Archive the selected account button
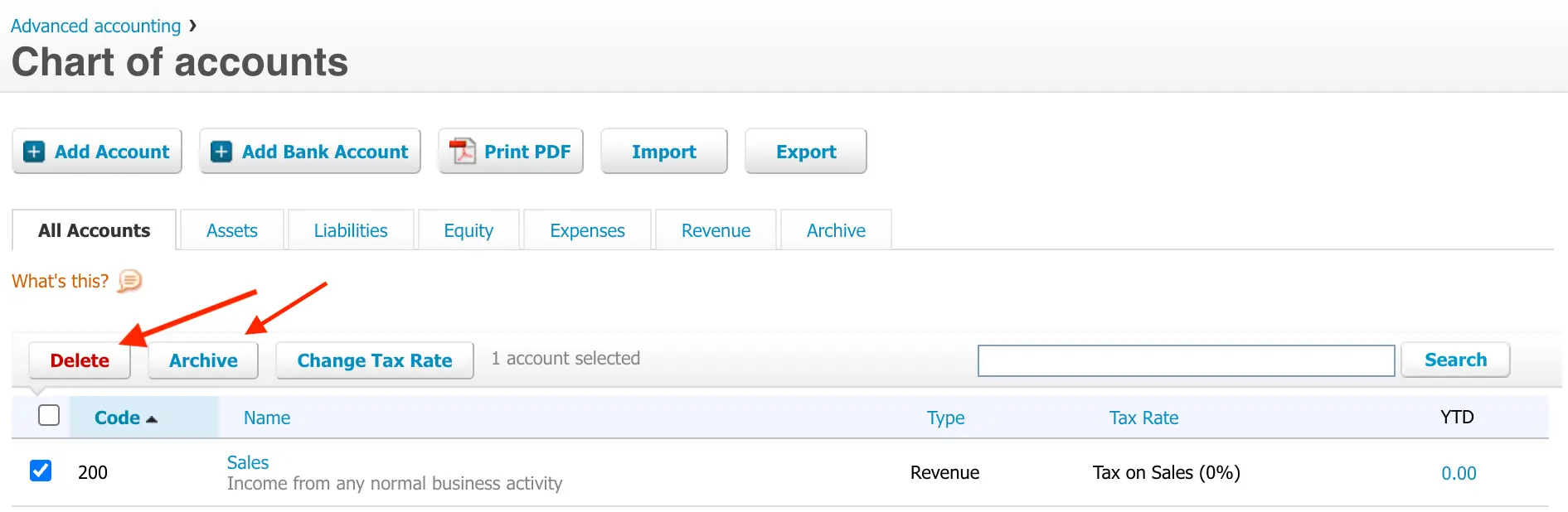Viewport: 1568px width, 512px height. tap(203, 360)
